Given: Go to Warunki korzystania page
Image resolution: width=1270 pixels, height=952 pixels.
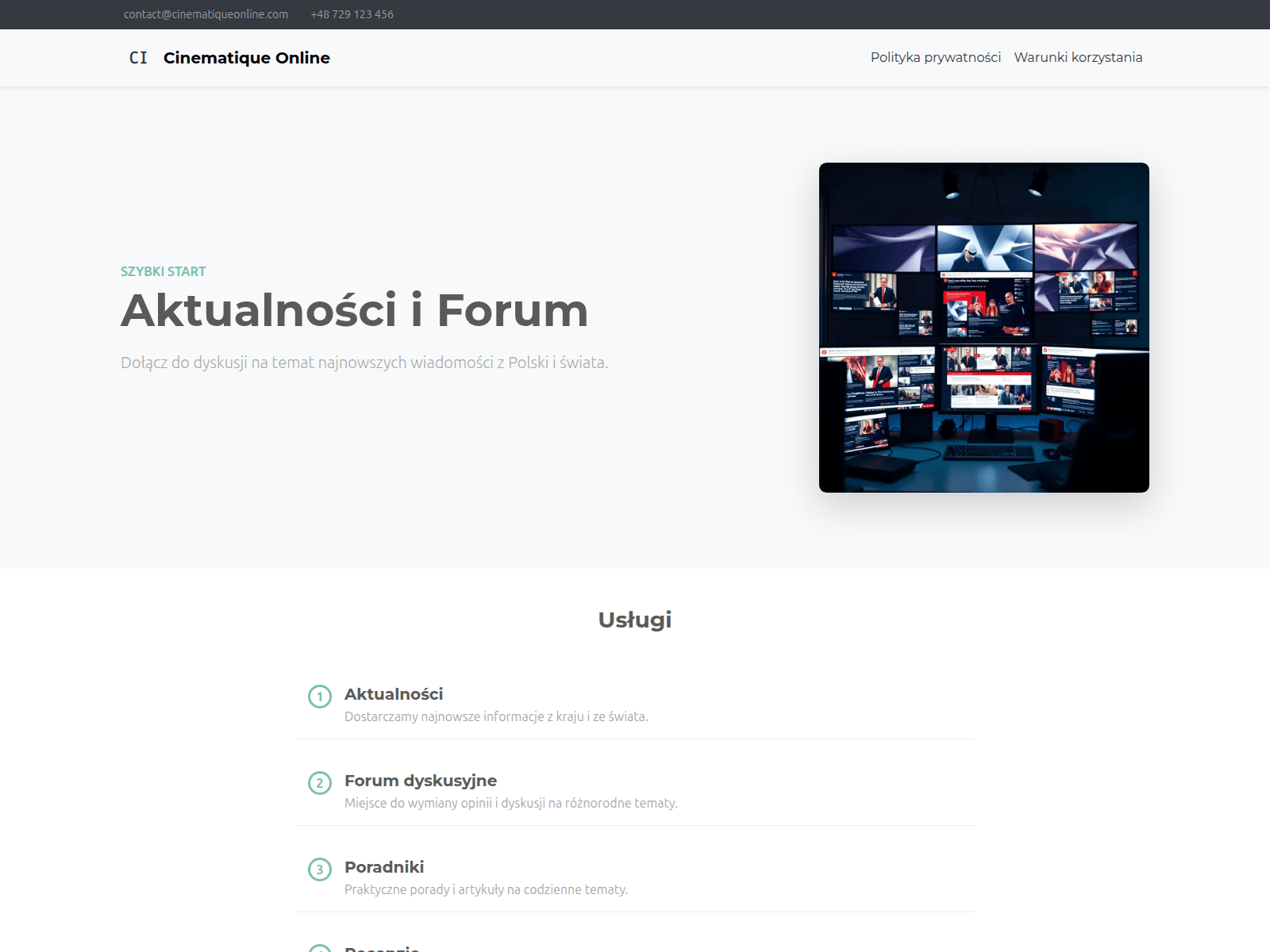Looking at the screenshot, I should (x=1078, y=57).
